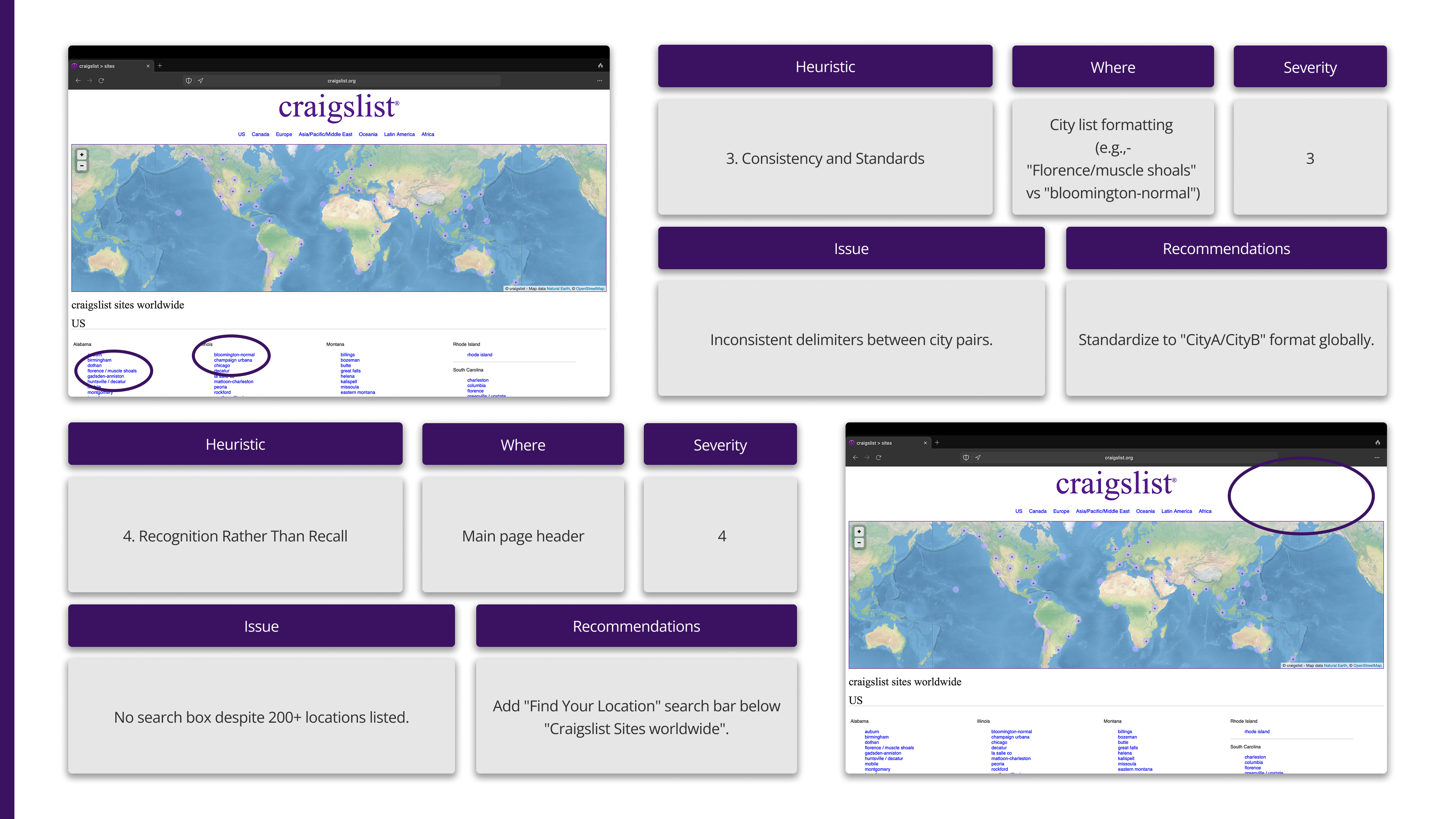Click the map zoom-in plus button in the top-left screenshot
Image resolution: width=1456 pixels, height=819 pixels.
[82, 155]
